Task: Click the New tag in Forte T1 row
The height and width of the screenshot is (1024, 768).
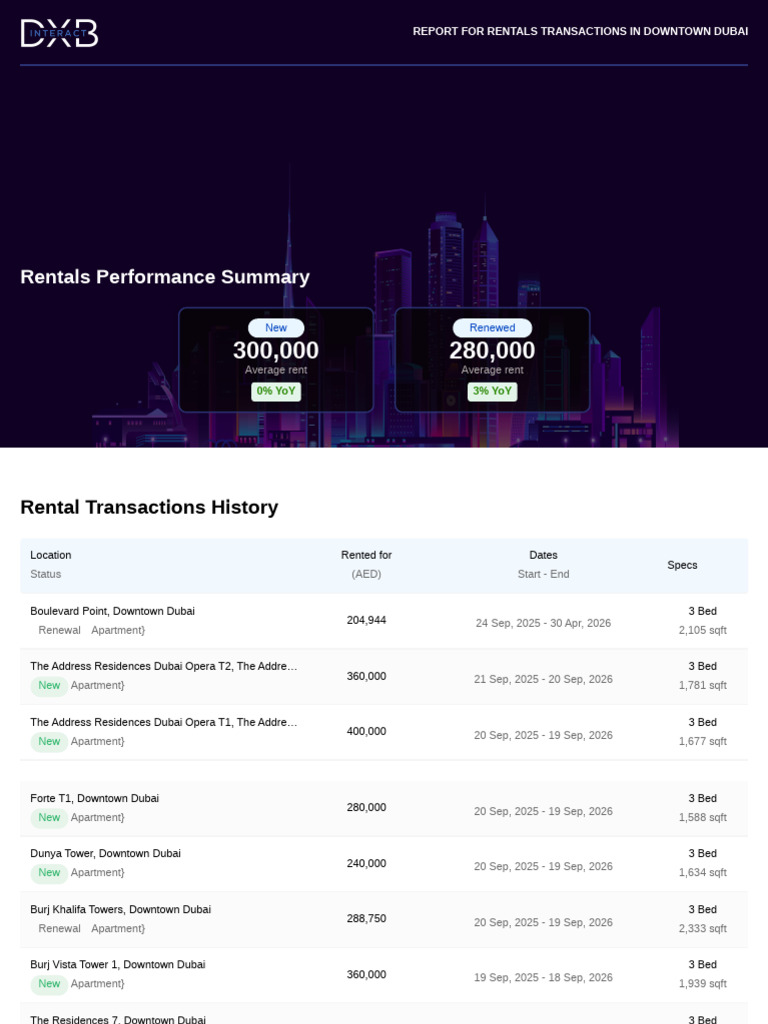Action: point(49,818)
